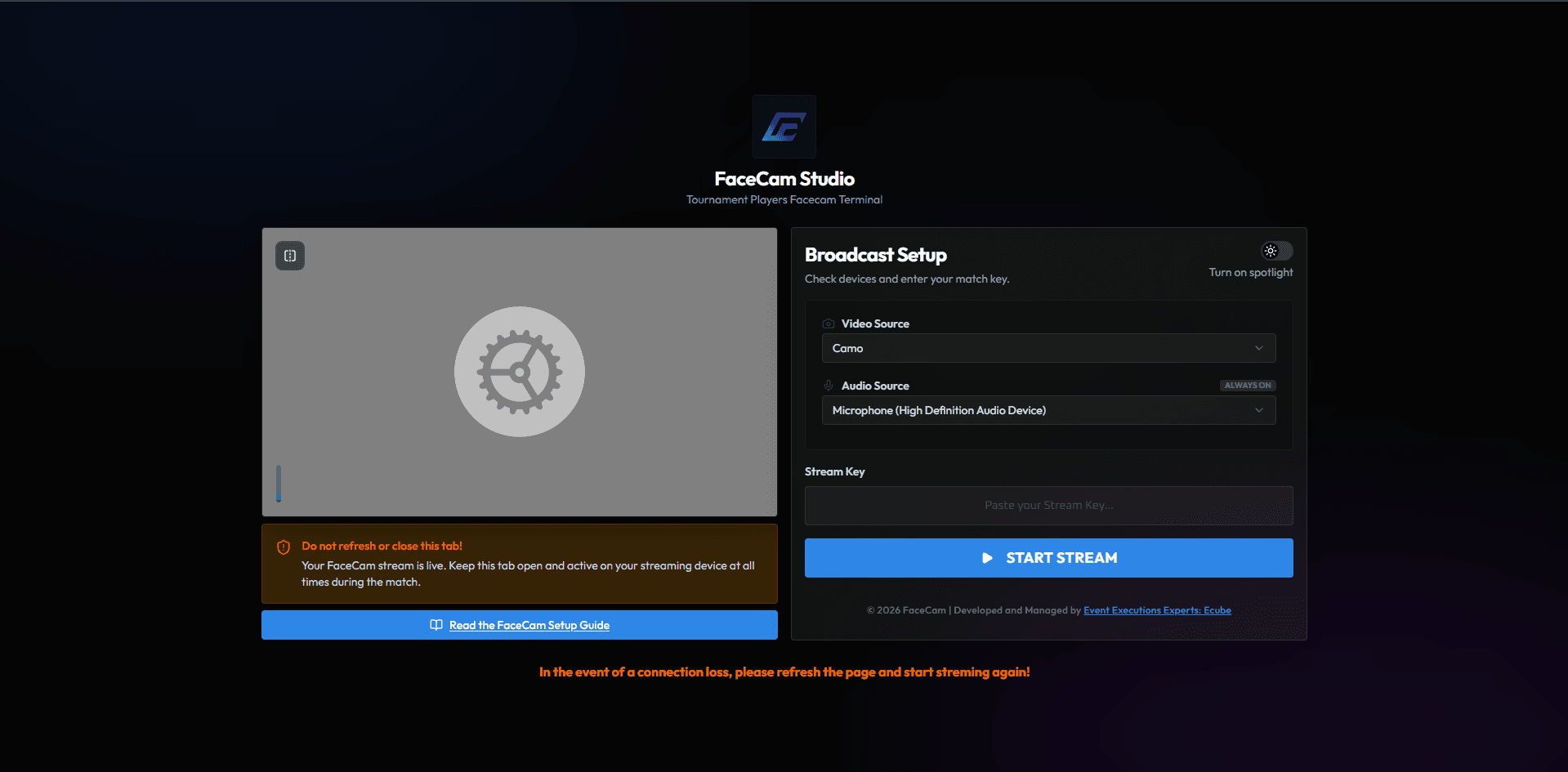1568x772 pixels.
Task: Click the blue audio level meter in the preview
Action: point(279,484)
